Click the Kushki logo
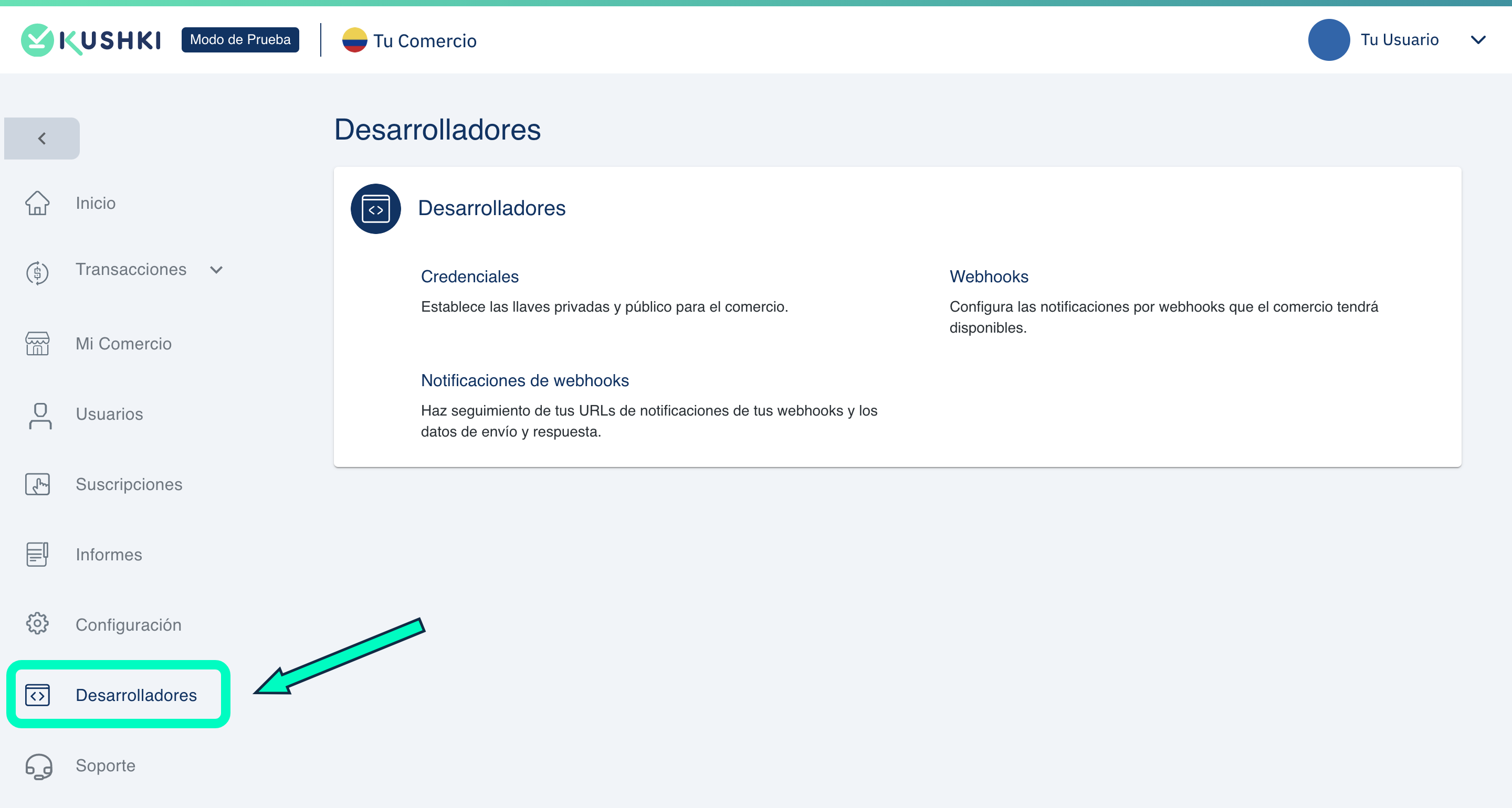The height and width of the screenshot is (808, 1512). pyautogui.click(x=91, y=40)
